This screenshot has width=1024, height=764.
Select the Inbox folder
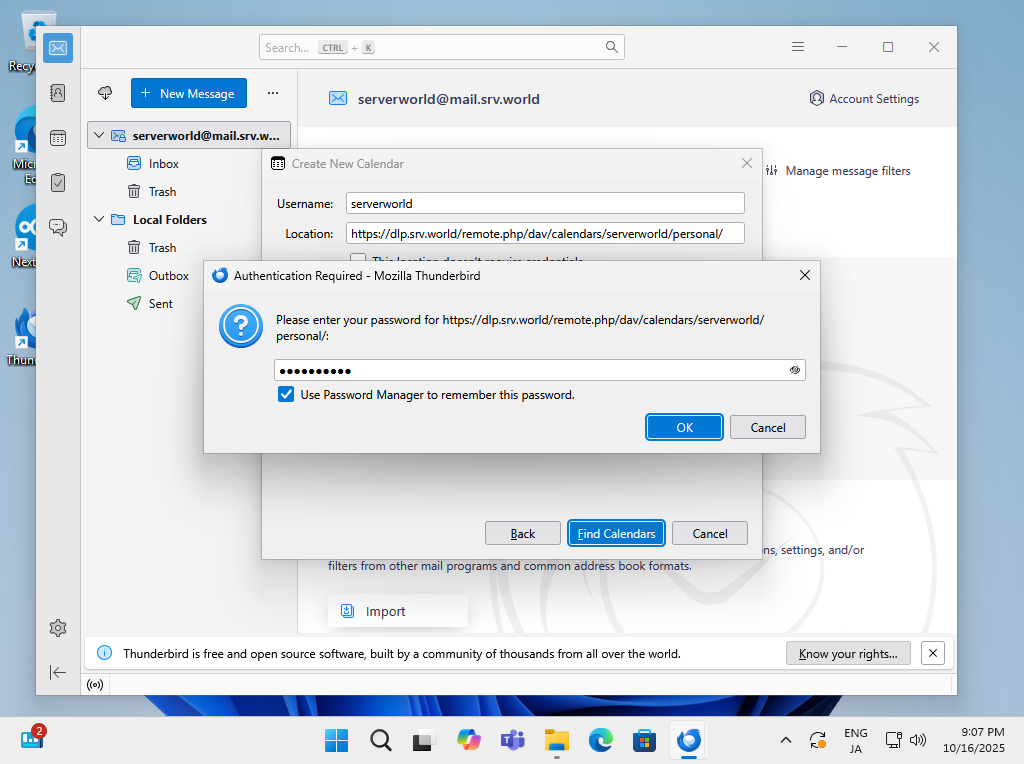pos(163,163)
